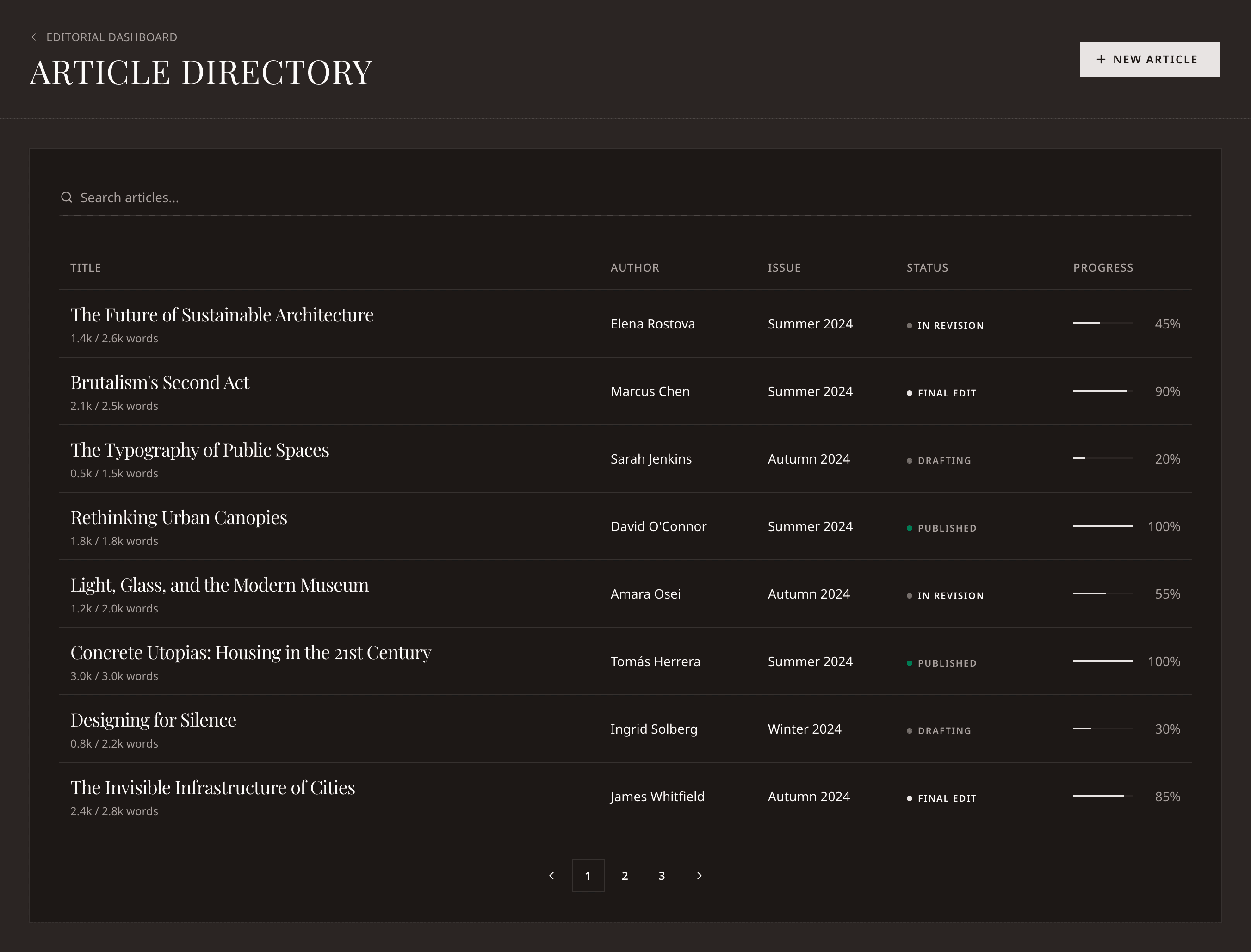This screenshot has height=952, width=1251.
Task: Open the New Article button
Action: [1149, 60]
